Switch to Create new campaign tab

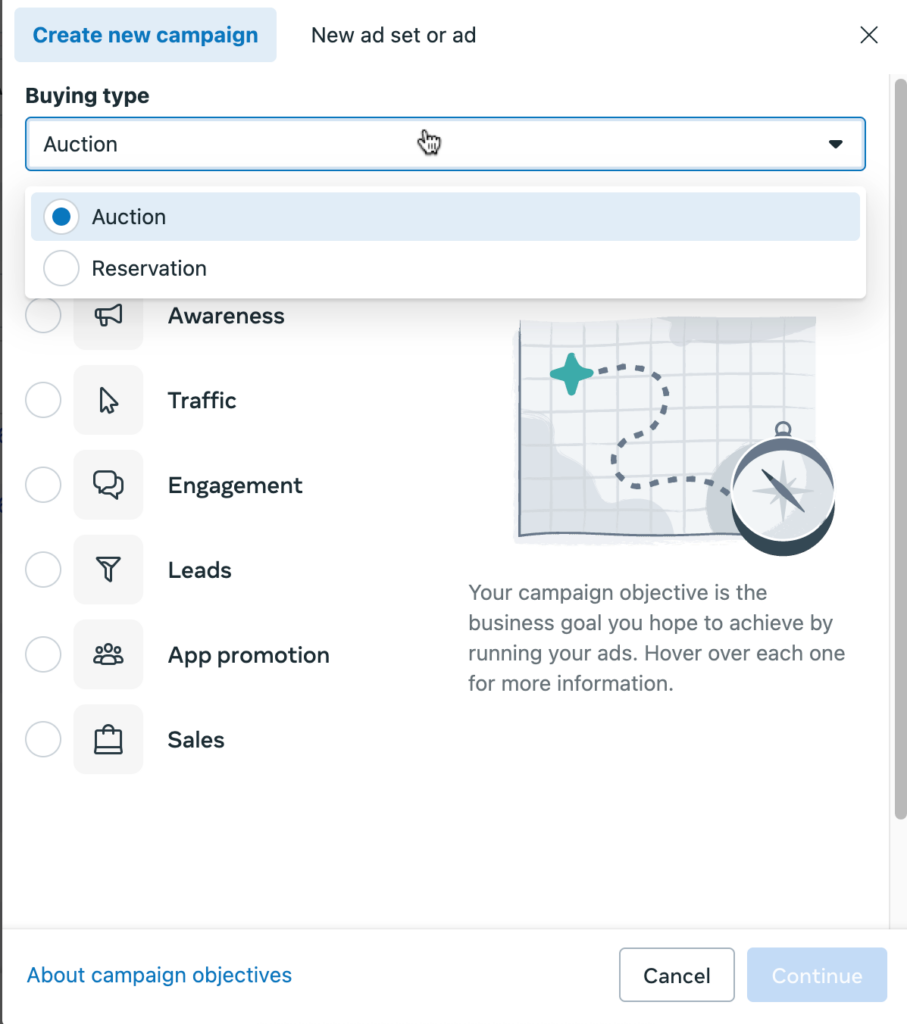[x=145, y=35]
